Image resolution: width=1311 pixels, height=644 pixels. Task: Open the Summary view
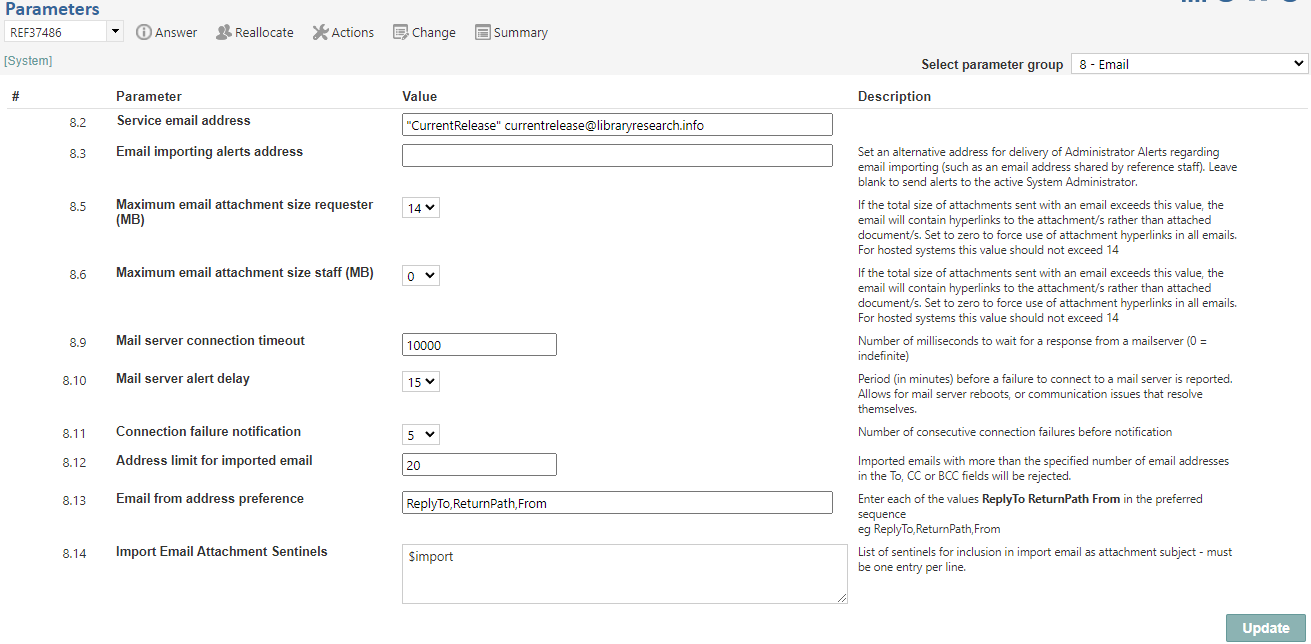pyautogui.click(x=511, y=32)
